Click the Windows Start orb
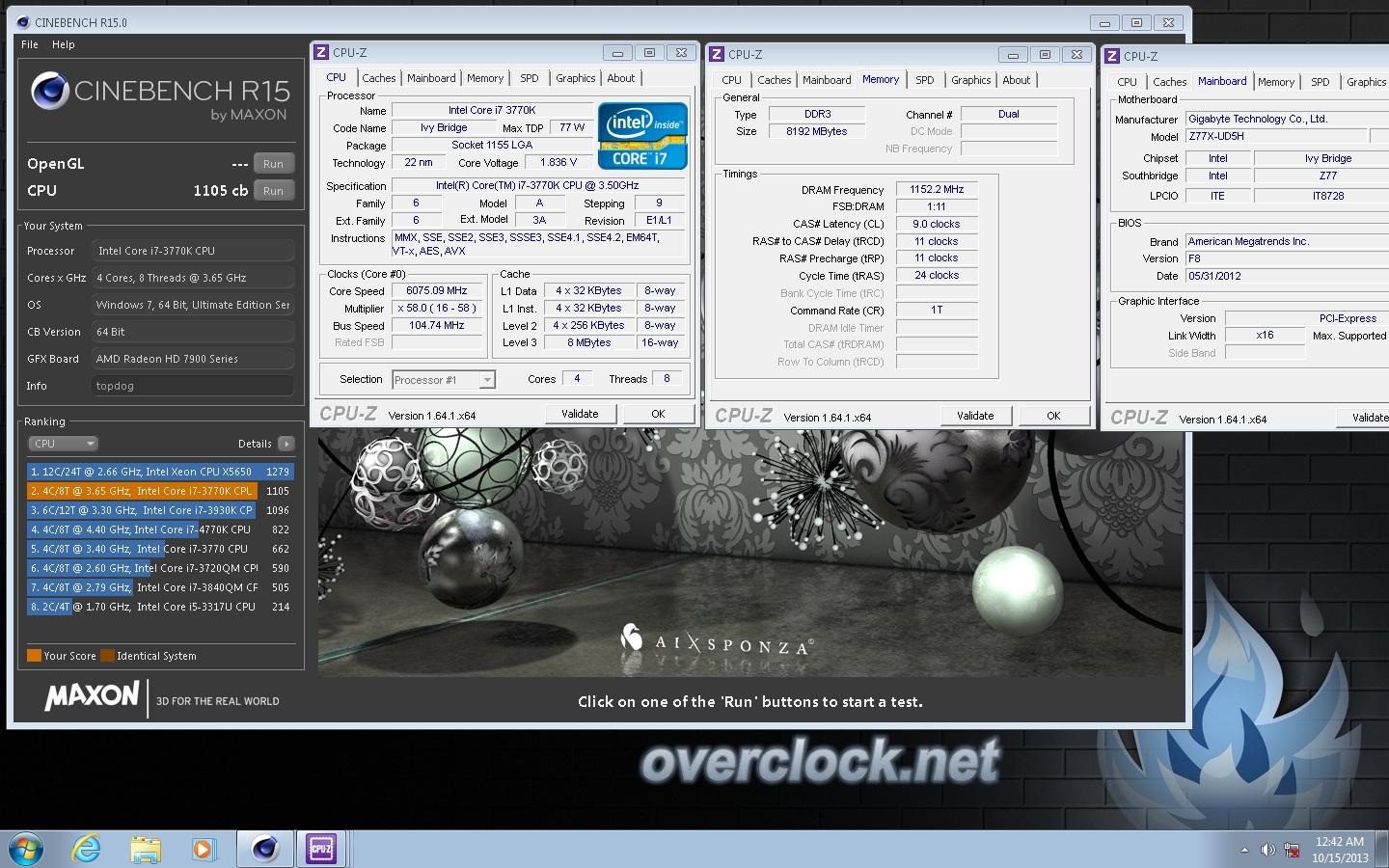Image resolution: width=1389 pixels, height=868 pixels. (x=26, y=850)
